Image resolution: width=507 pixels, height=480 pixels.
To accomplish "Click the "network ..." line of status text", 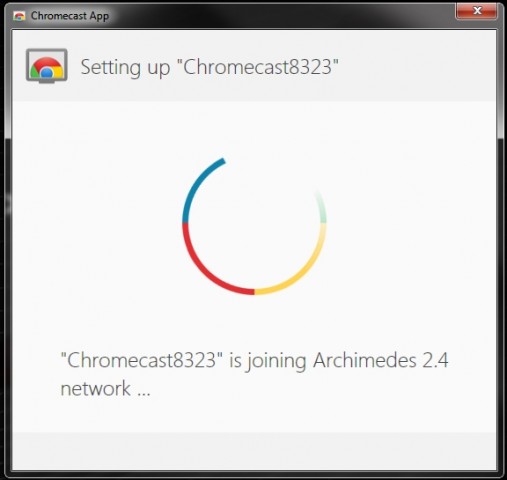I will [105, 388].
